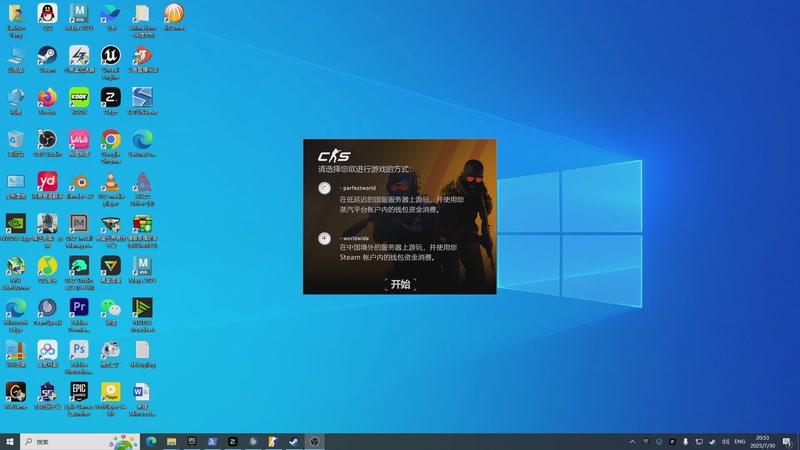Open the Unreal Engine desktop shortcut
This screenshot has height=450, width=800.
pyautogui.click(x=111, y=62)
